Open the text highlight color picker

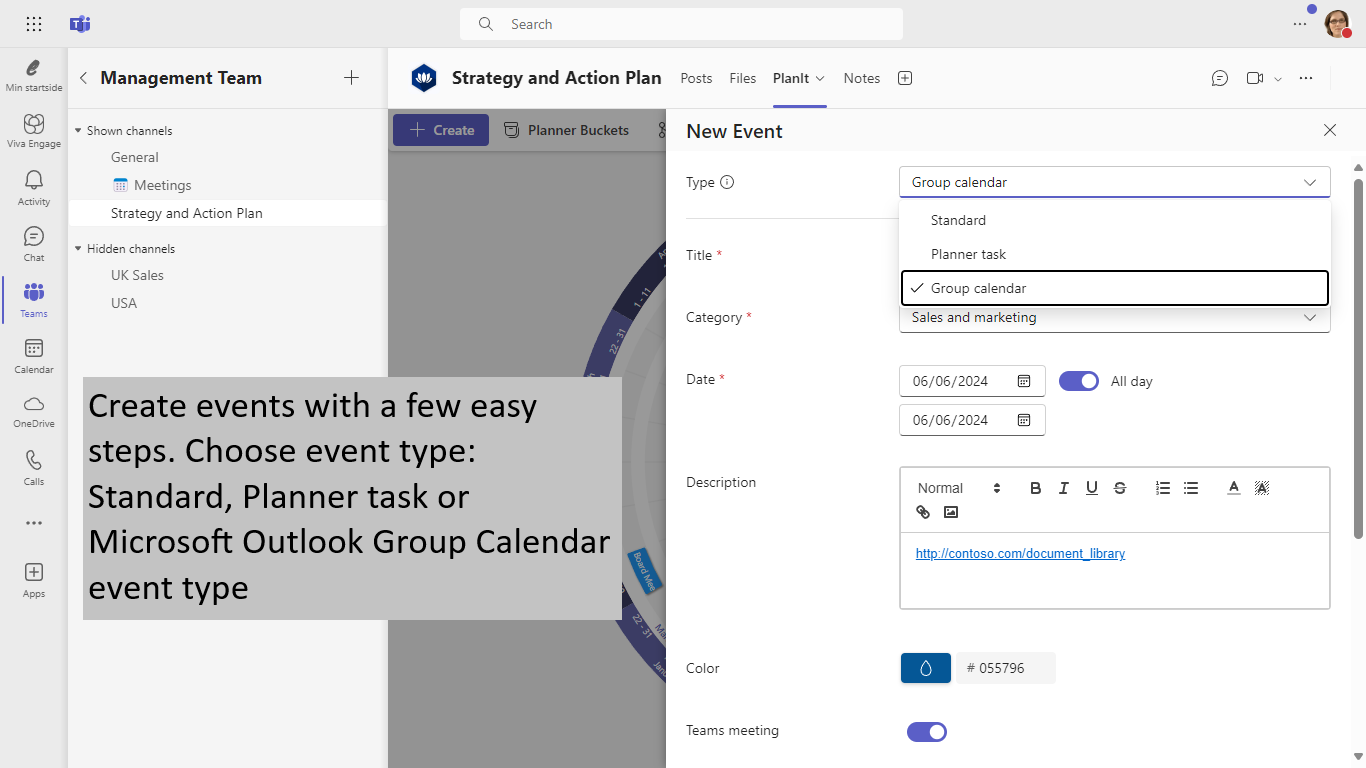(x=1262, y=488)
